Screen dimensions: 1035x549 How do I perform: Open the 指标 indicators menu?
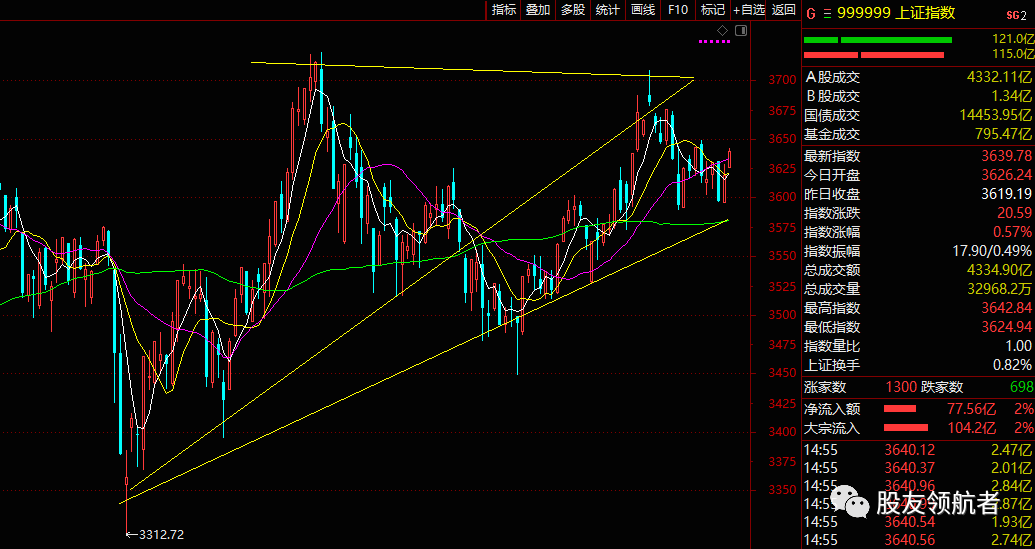click(x=504, y=10)
